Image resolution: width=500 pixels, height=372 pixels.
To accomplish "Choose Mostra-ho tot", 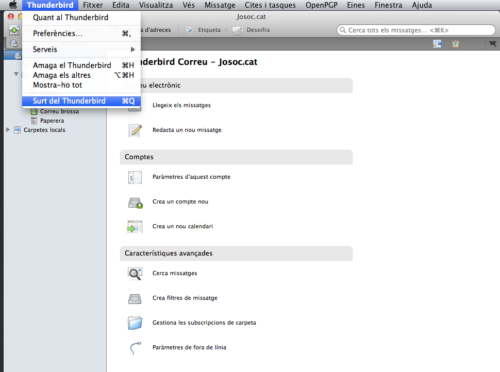I will (81, 85).
